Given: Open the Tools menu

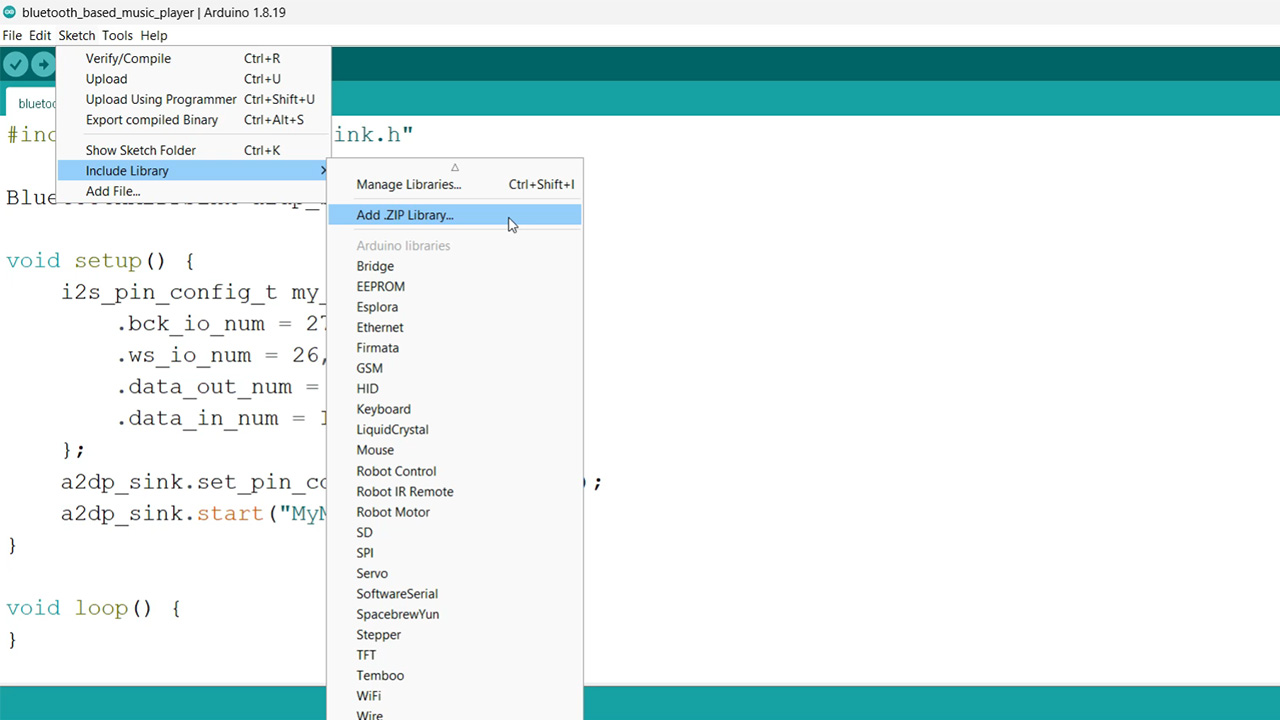Looking at the screenshot, I should (117, 35).
